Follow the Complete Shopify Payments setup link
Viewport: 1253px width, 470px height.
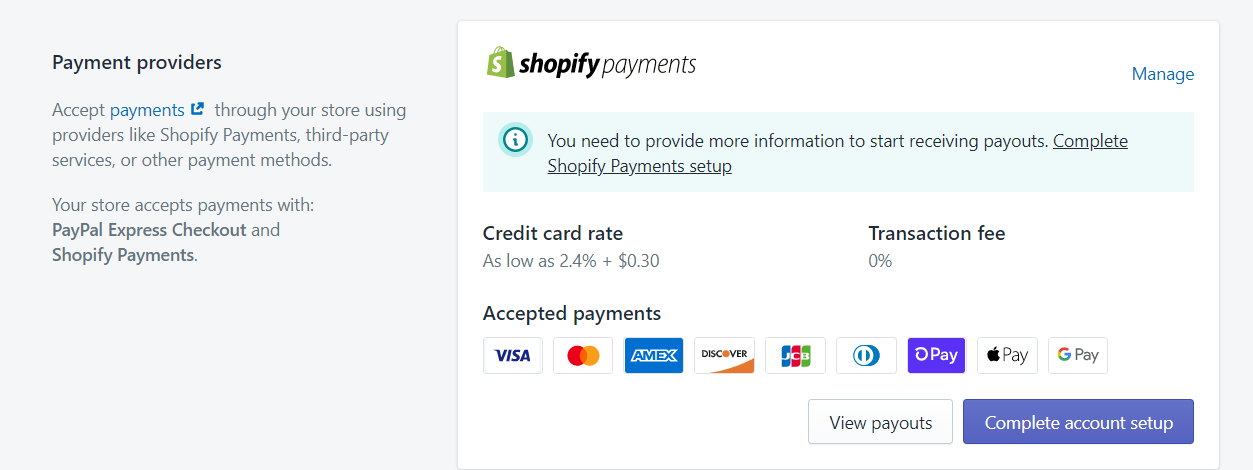[x=640, y=166]
